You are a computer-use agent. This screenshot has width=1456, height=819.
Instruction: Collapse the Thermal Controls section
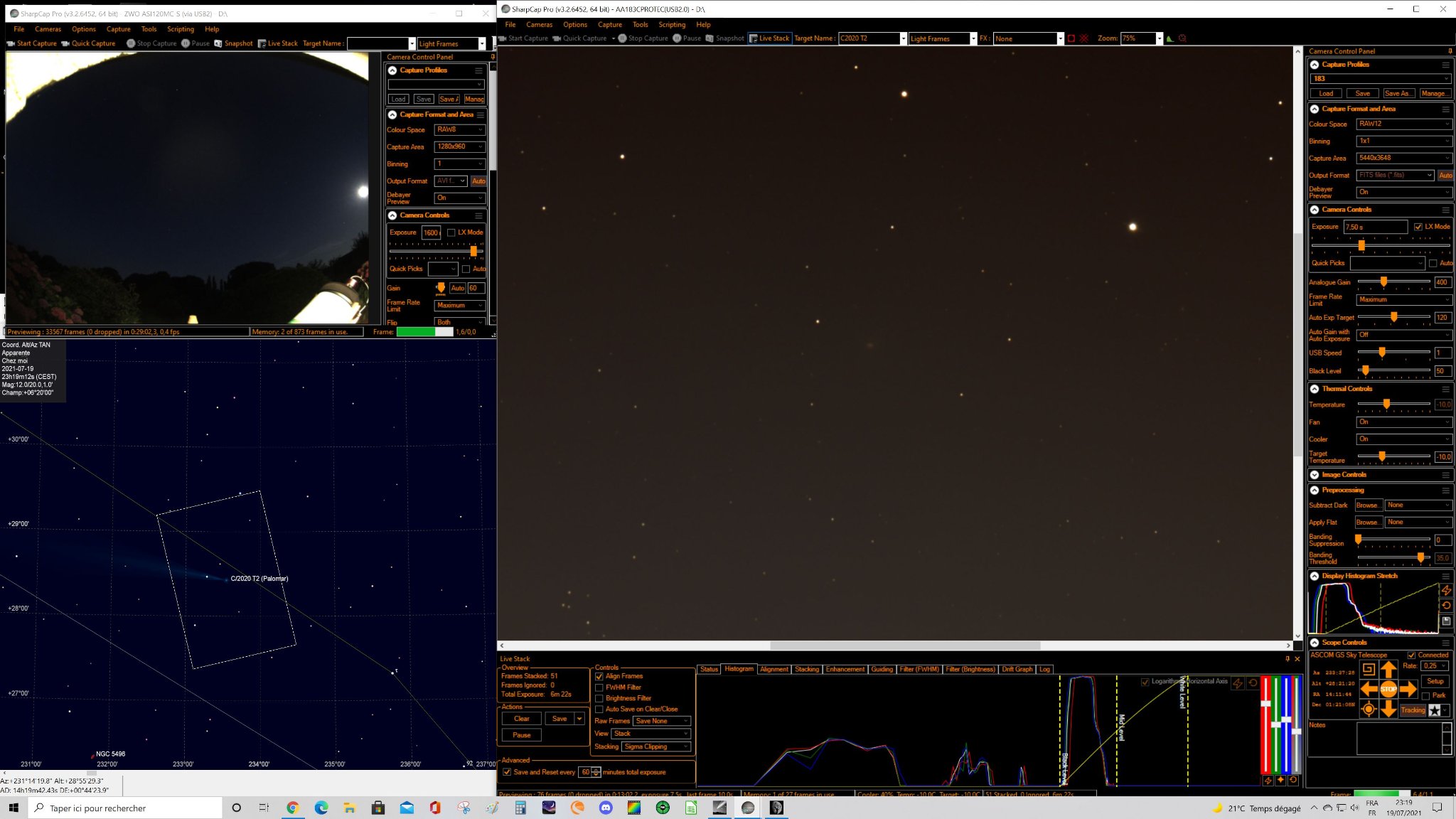(x=1315, y=389)
